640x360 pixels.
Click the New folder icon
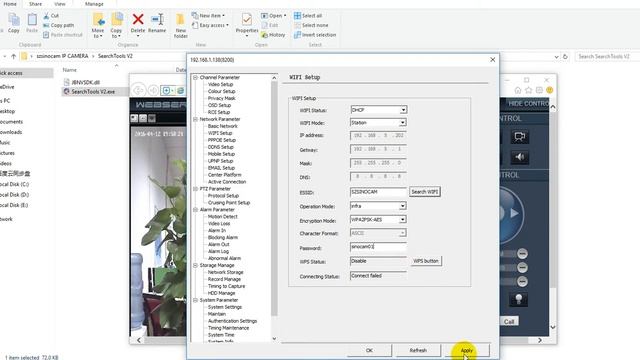point(180,20)
